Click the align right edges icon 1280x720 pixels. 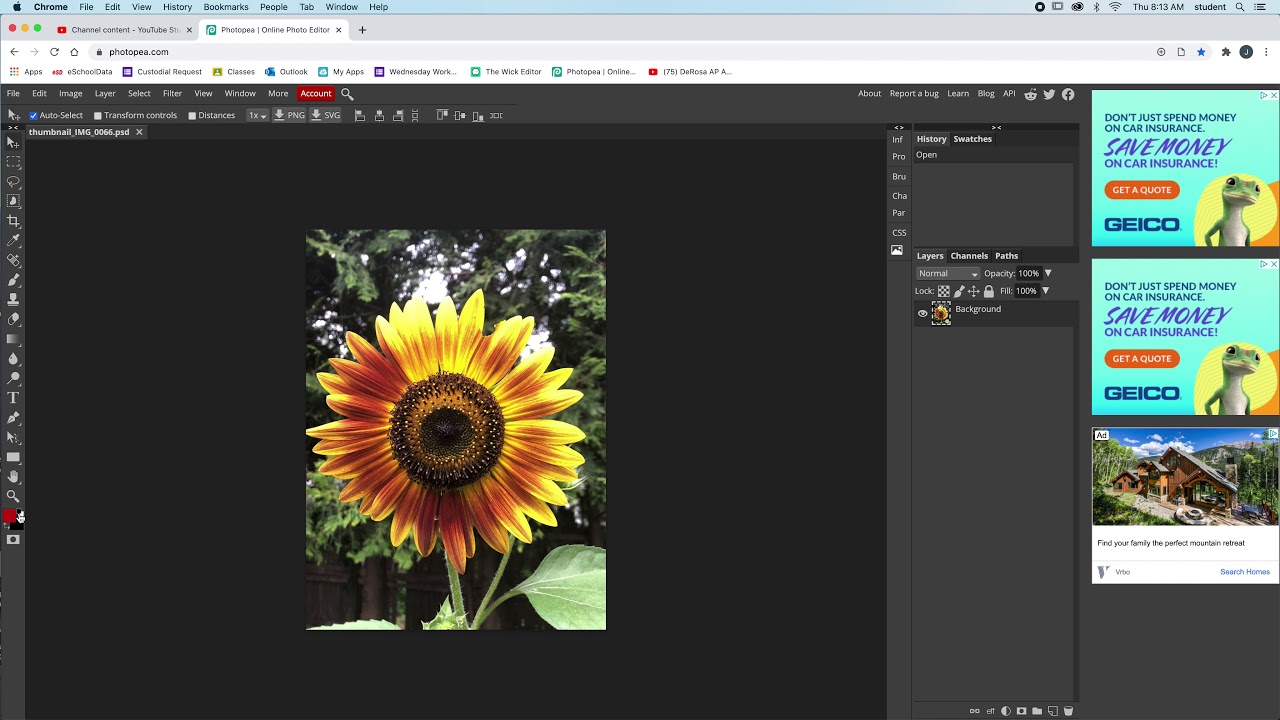coord(397,116)
